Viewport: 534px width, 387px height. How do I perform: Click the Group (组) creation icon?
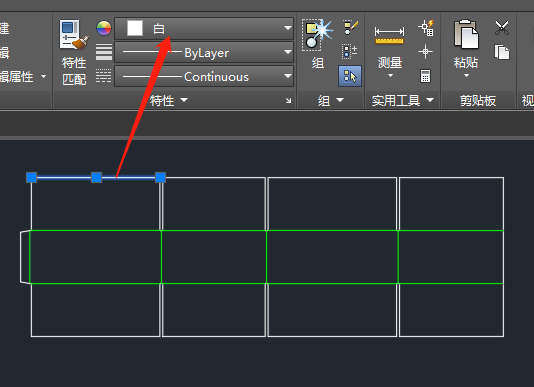(317, 34)
